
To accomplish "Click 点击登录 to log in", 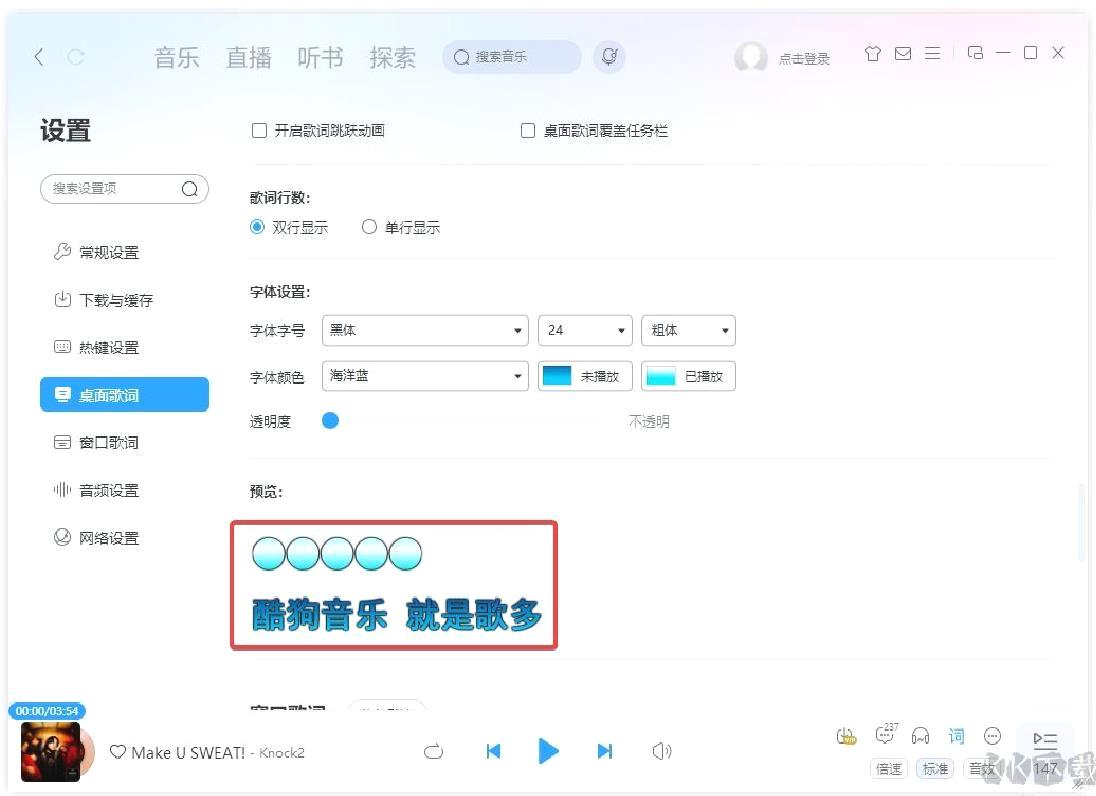I will [805, 59].
